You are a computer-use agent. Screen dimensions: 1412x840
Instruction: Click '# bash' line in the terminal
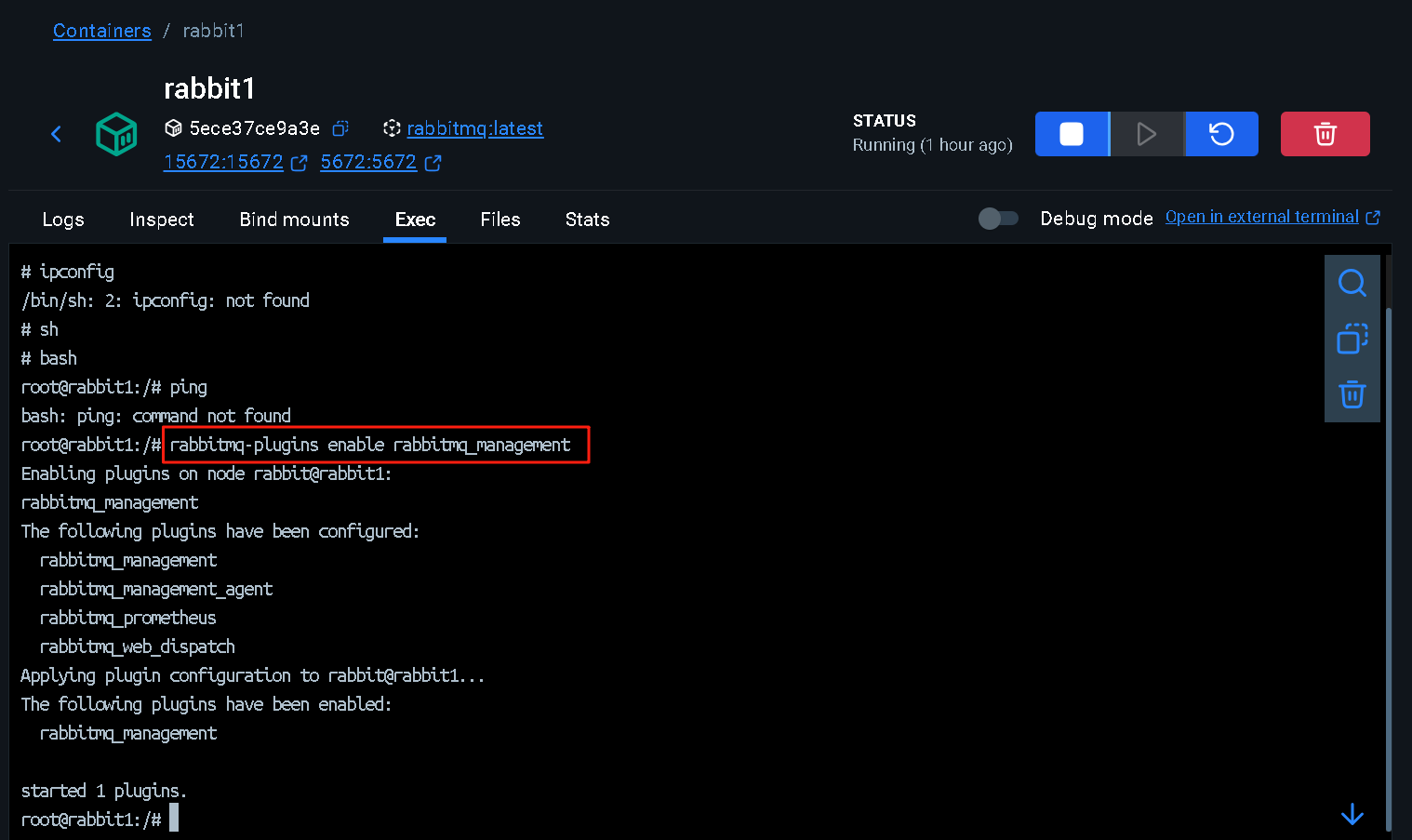(x=49, y=358)
